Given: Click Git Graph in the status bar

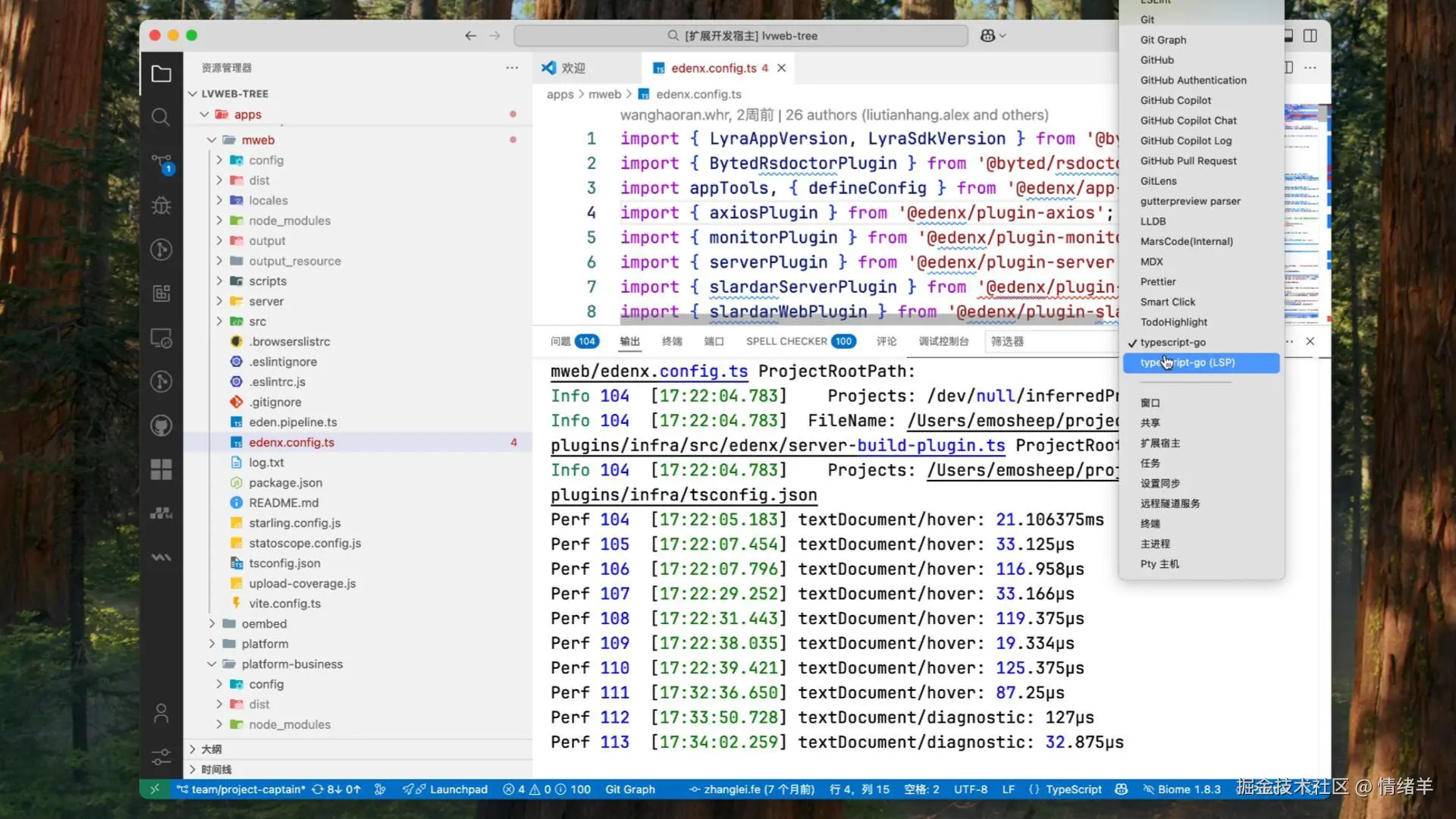Looking at the screenshot, I should coord(629,789).
